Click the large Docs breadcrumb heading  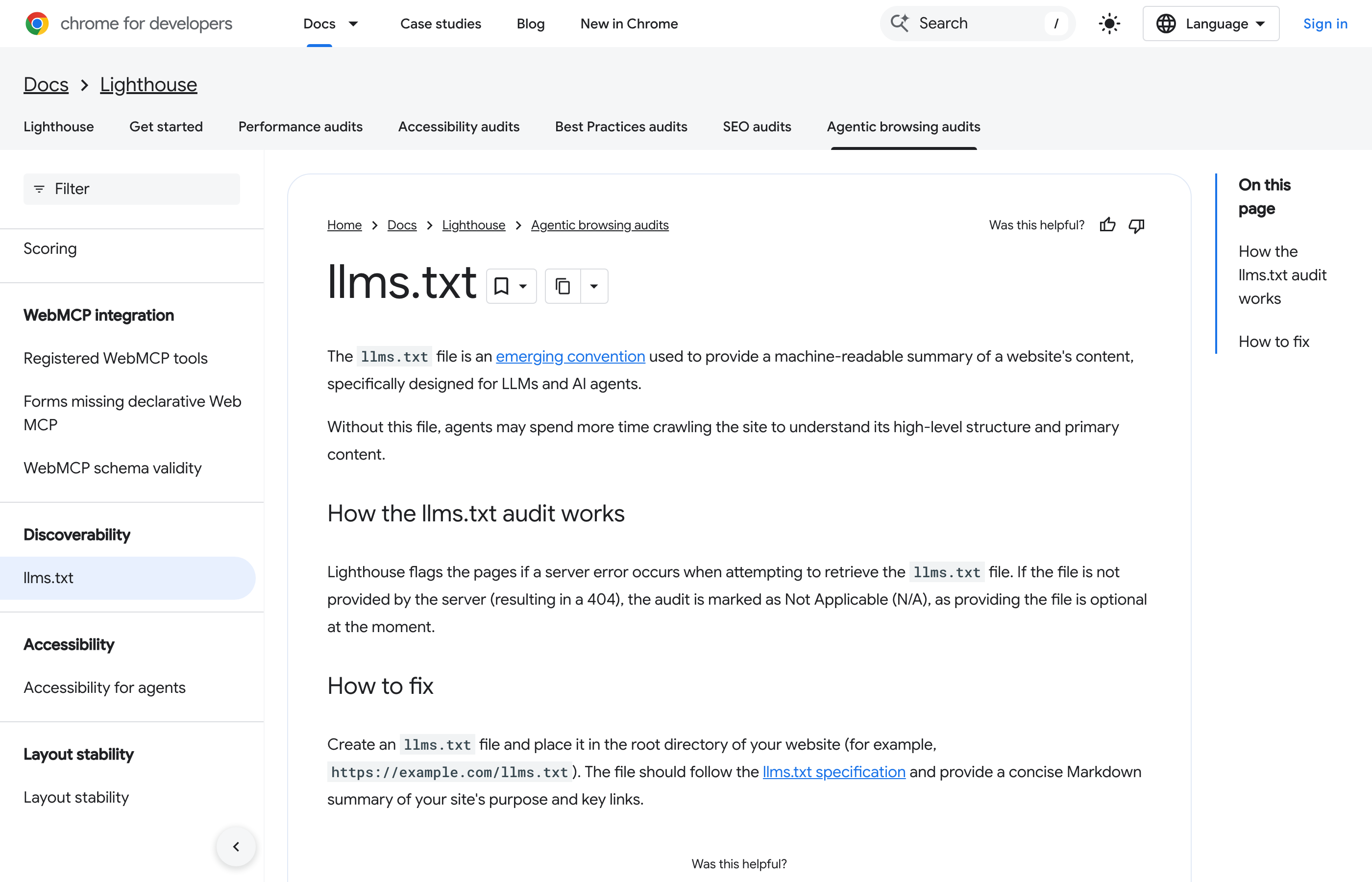(x=46, y=85)
